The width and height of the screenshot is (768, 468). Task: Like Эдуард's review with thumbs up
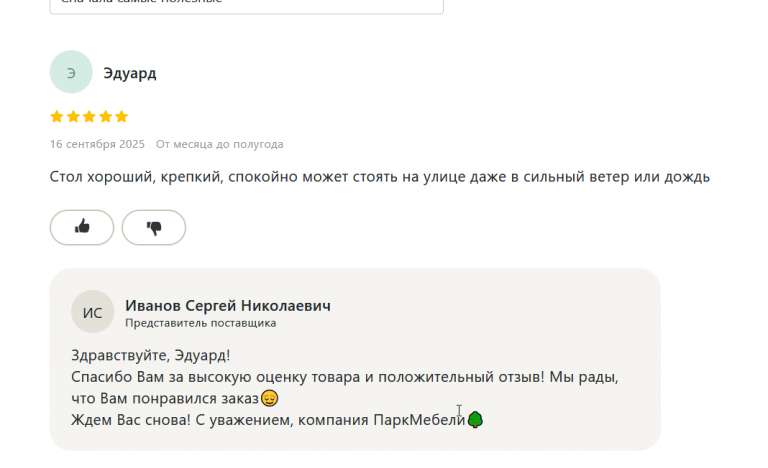tap(82, 227)
